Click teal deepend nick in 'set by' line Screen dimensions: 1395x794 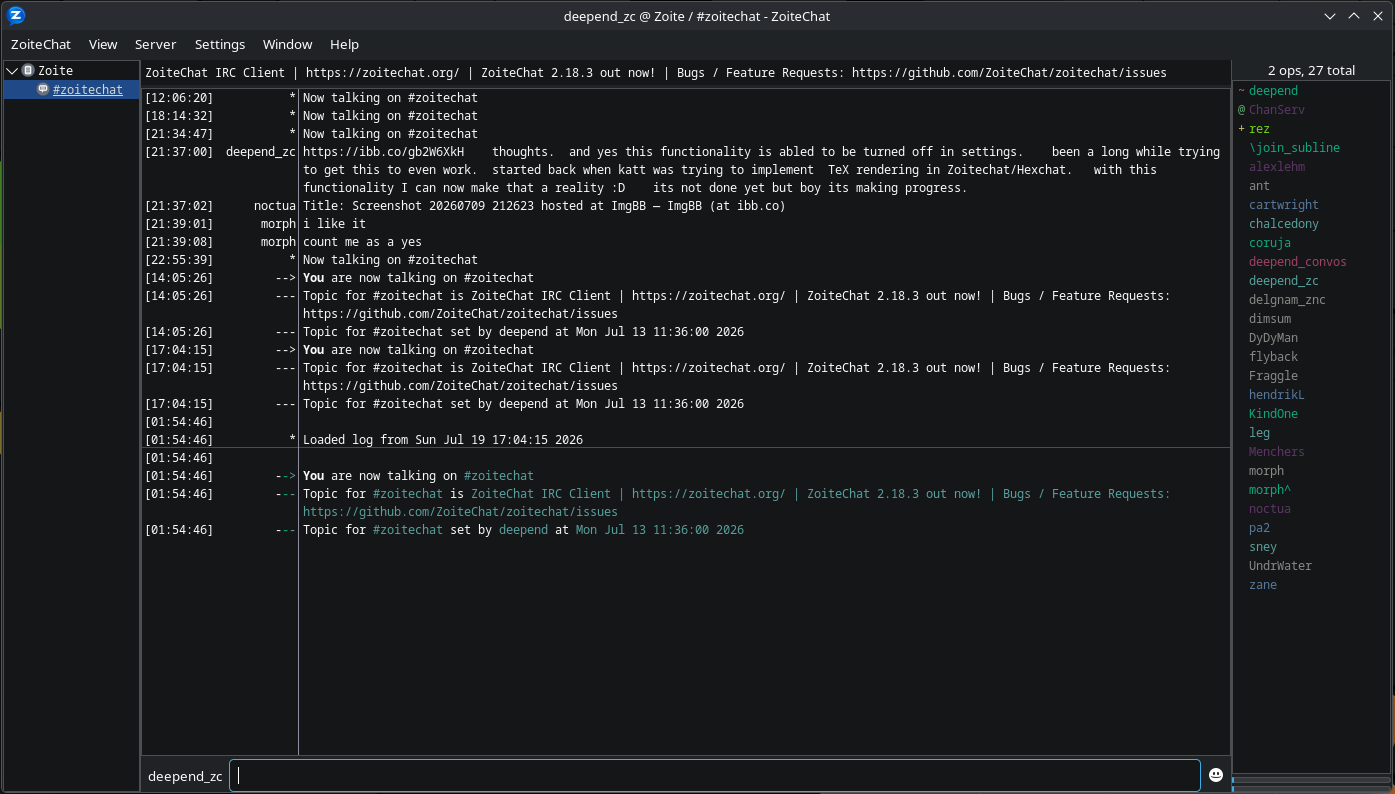click(523, 530)
